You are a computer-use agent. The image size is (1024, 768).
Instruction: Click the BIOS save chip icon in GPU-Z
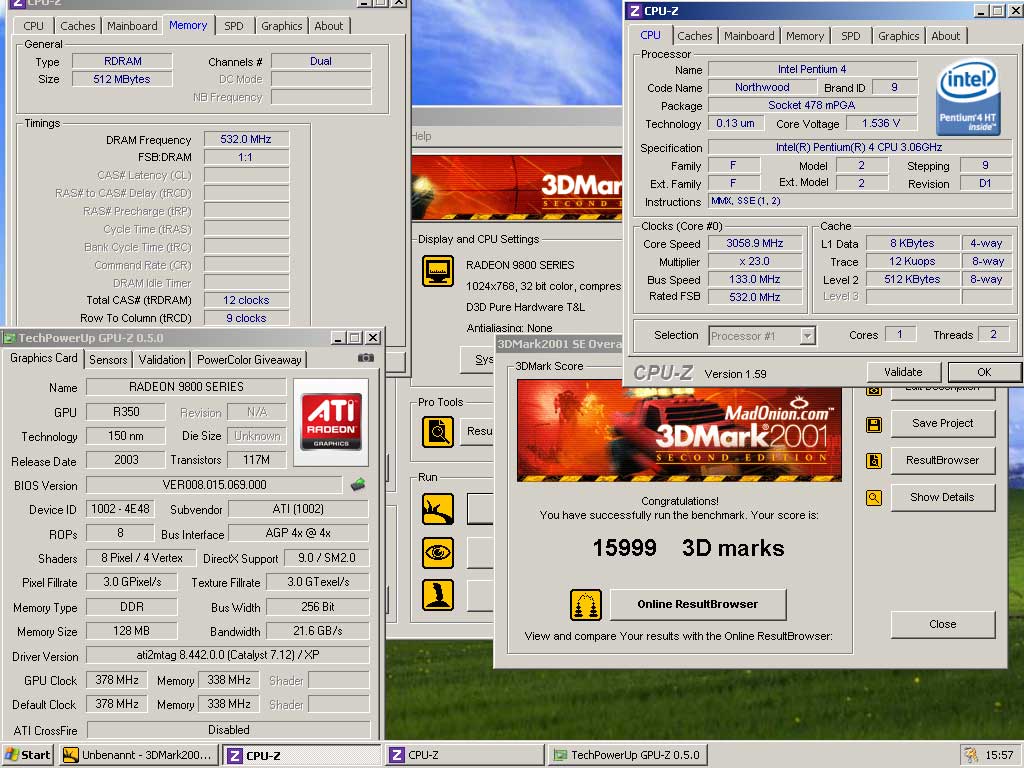pyautogui.click(x=358, y=485)
